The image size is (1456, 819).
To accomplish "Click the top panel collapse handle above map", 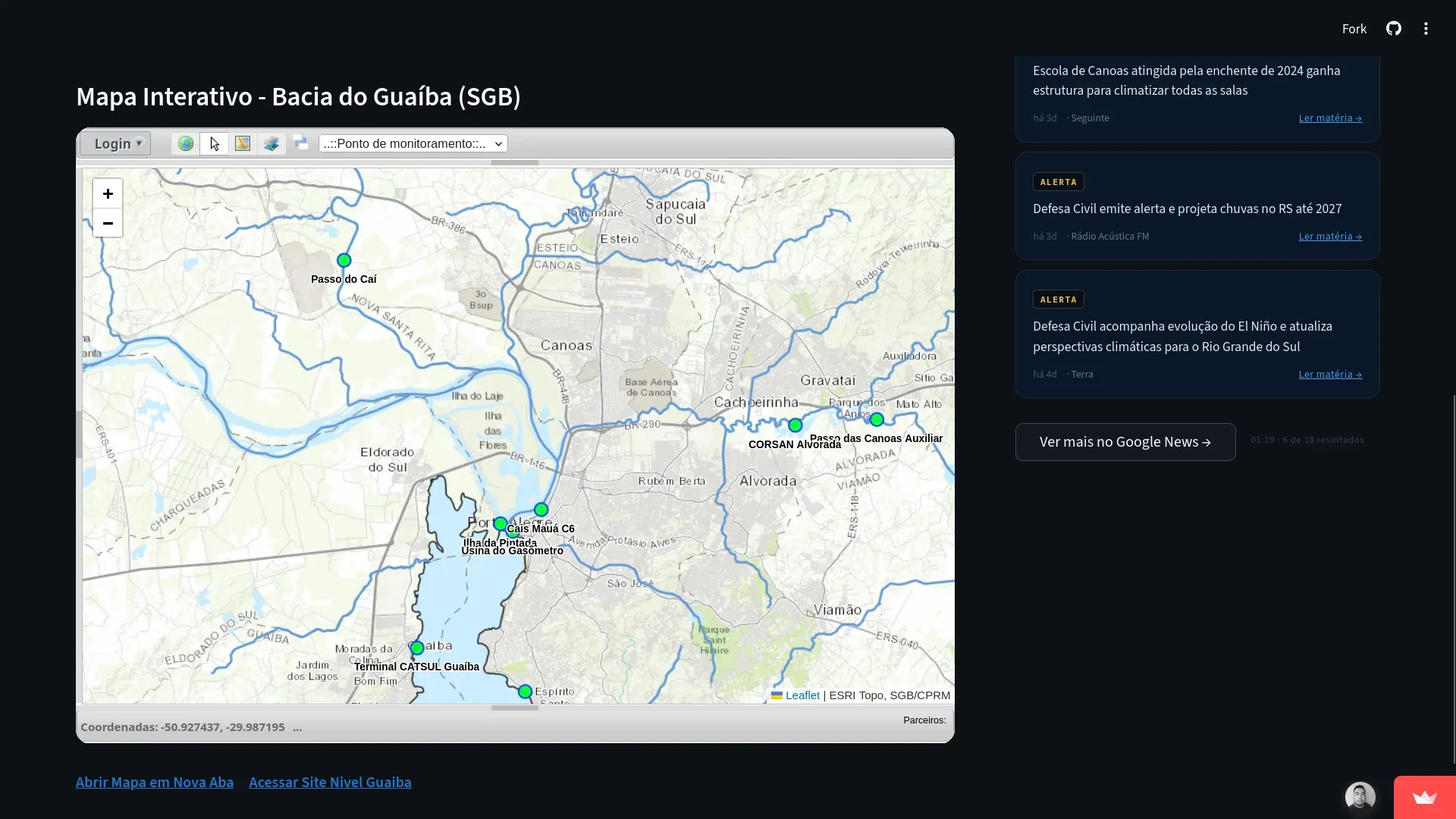I will click(515, 162).
